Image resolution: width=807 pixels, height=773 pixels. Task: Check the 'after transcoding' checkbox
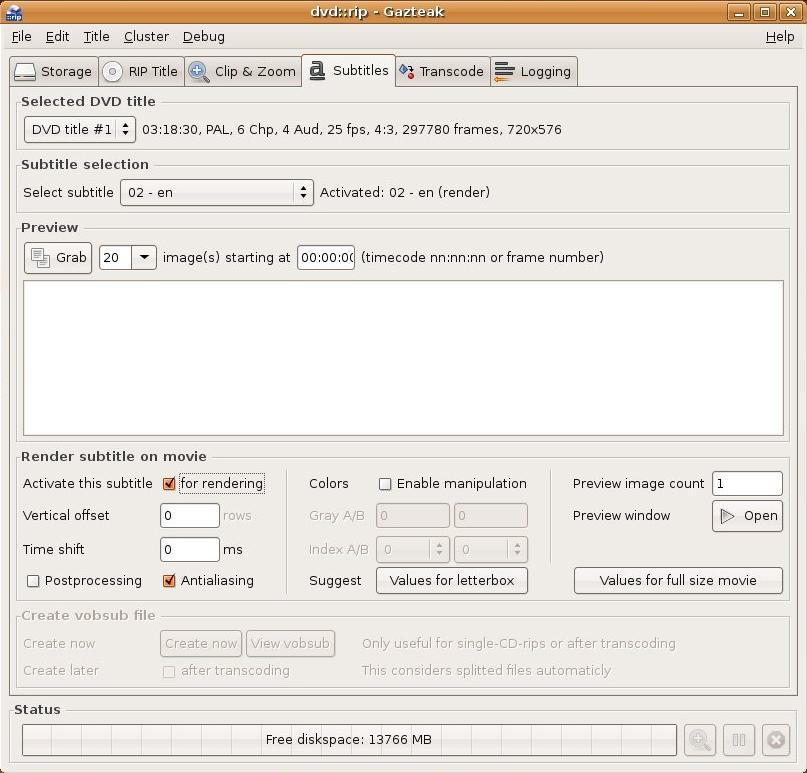[168, 672]
